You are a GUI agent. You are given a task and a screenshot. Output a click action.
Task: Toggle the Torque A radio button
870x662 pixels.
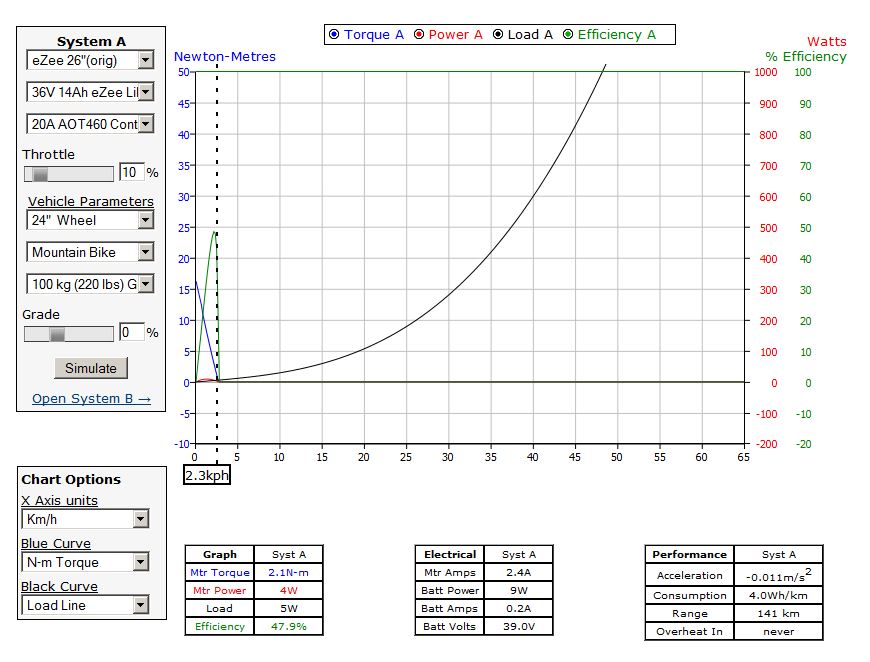coord(334,35)
